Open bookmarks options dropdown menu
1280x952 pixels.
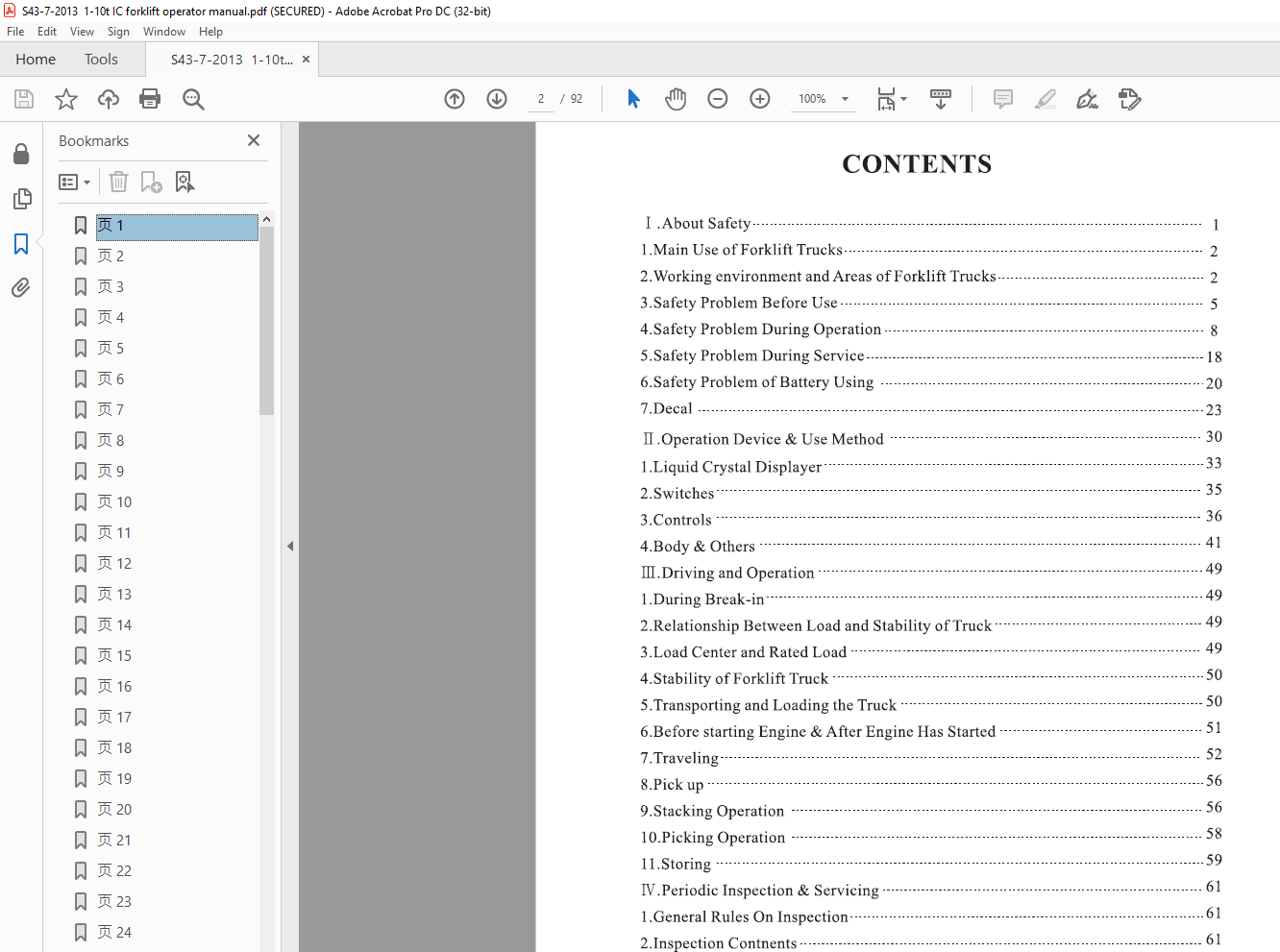[x=75, y=182]
